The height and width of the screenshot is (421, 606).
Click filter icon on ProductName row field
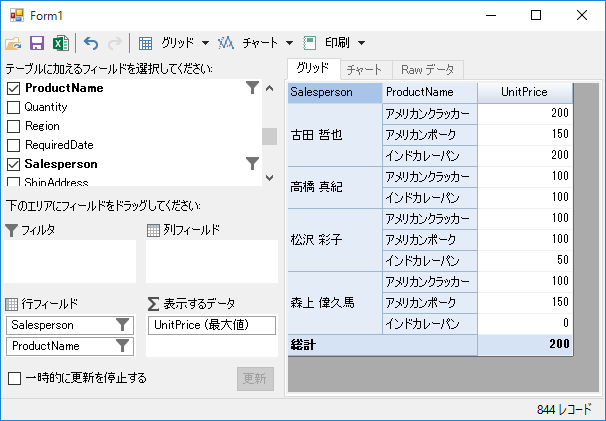pos(122,345)
